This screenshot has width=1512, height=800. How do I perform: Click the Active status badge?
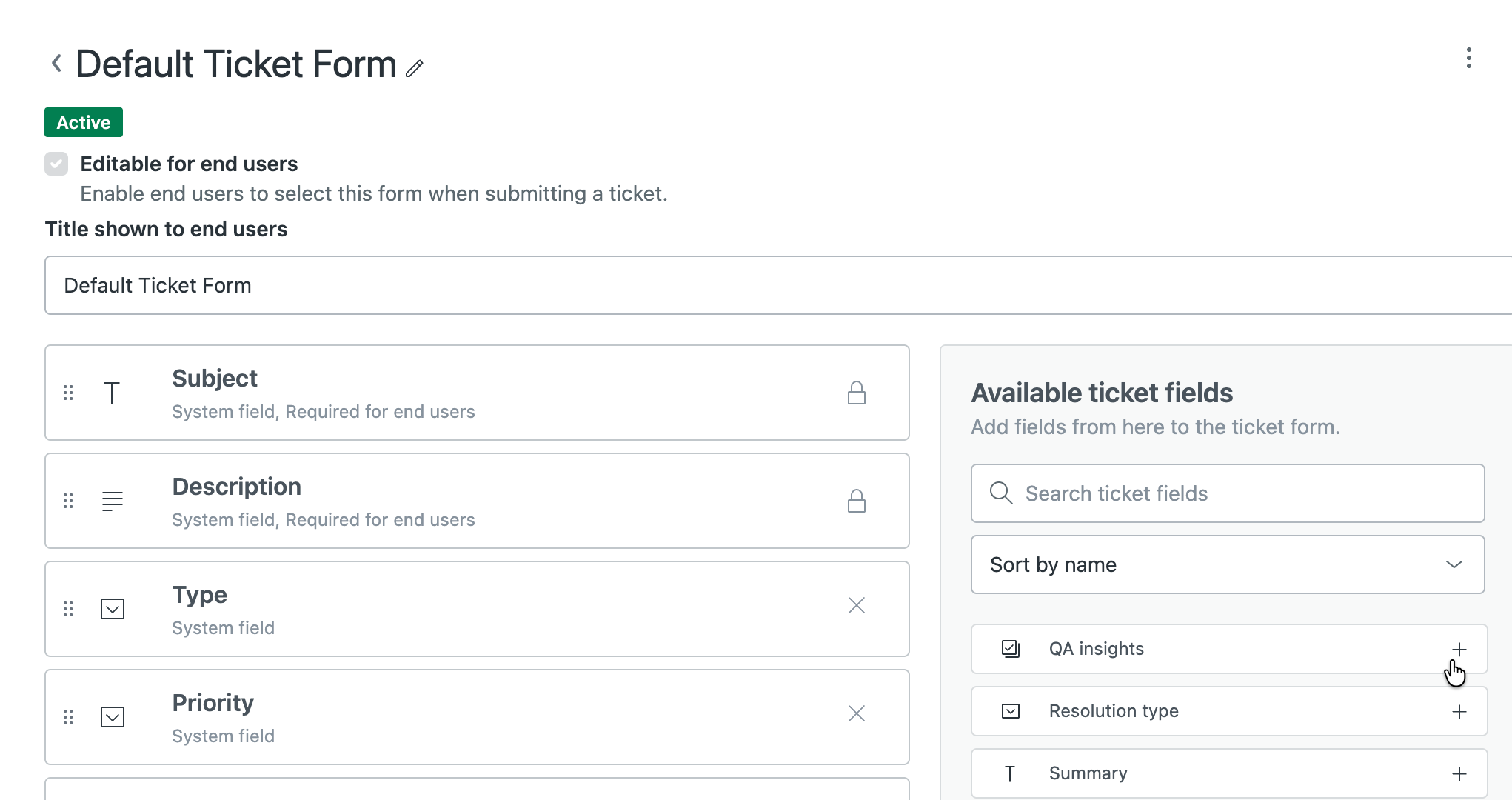(84, 123)
